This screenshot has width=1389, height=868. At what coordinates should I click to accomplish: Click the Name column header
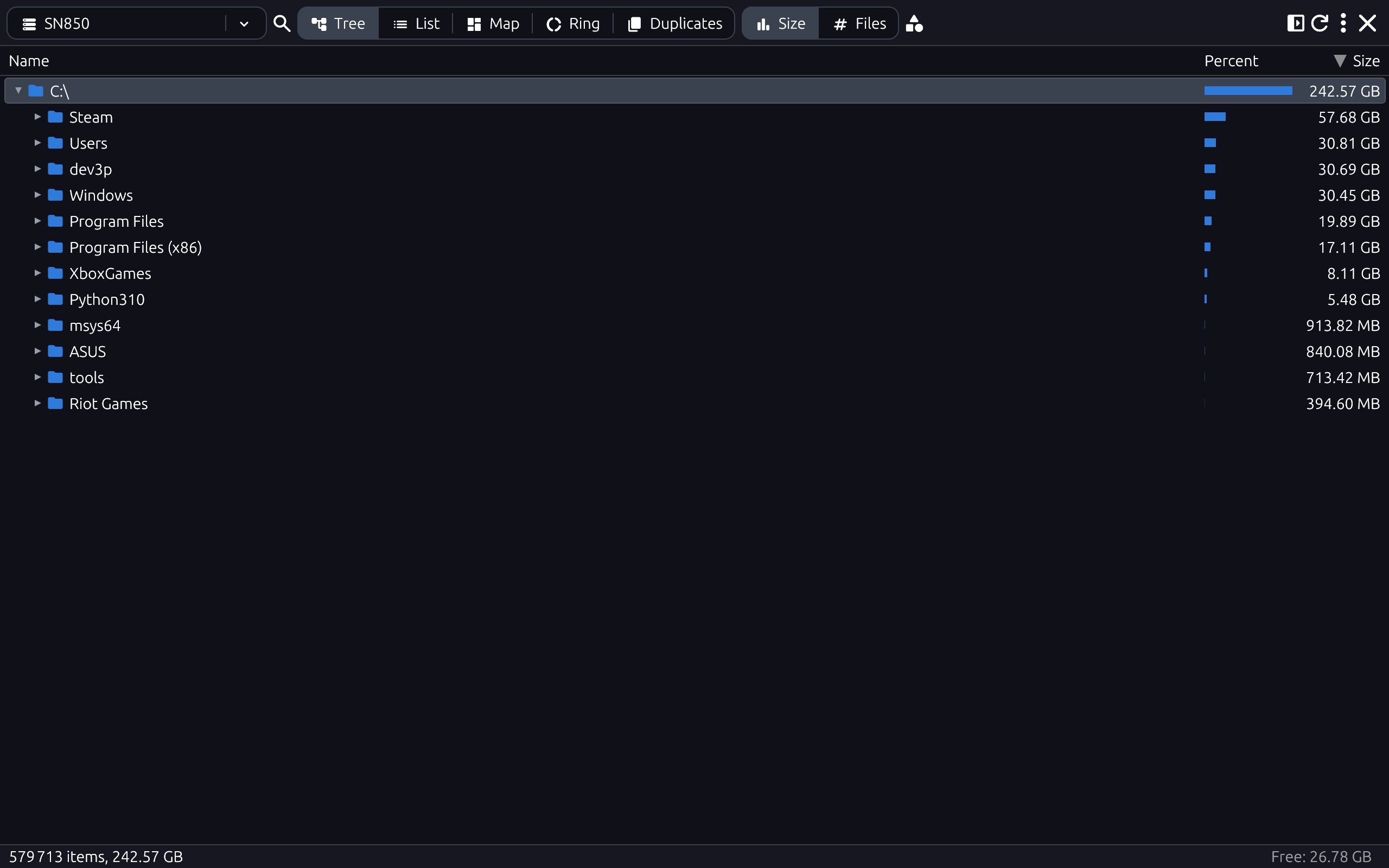[29, 61]
